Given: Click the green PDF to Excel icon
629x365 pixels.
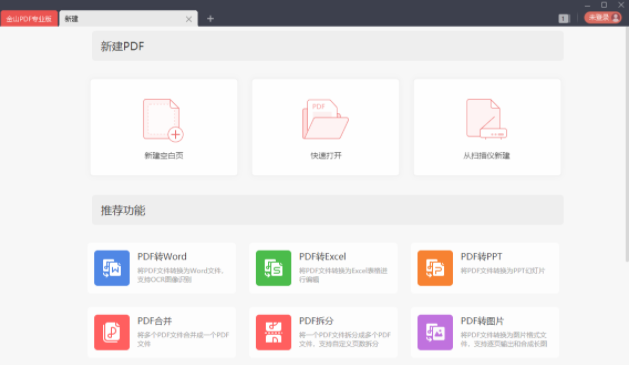Looking at the screenshot, I should click(274, 268).
